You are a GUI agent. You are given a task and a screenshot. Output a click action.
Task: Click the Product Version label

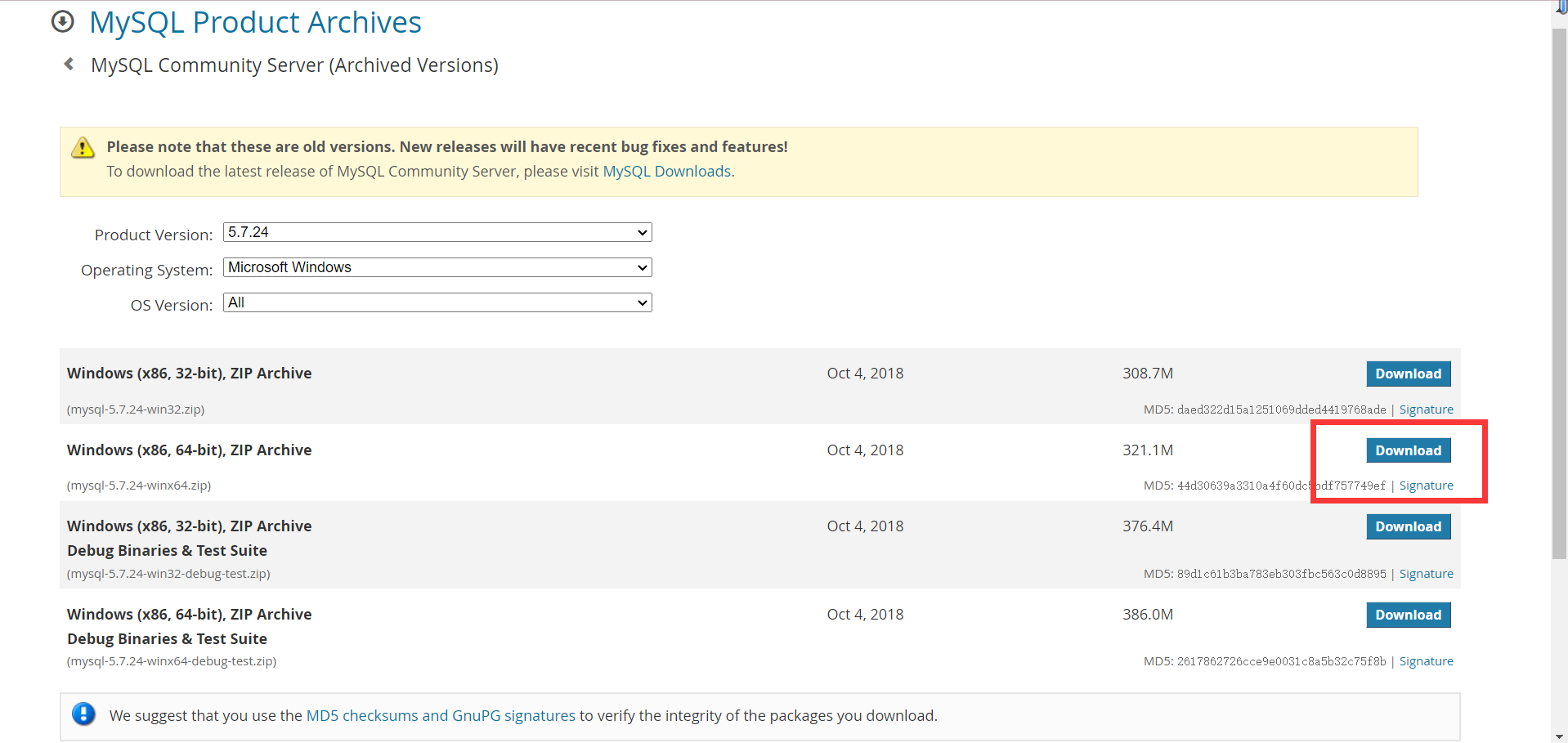click(154, 235)
